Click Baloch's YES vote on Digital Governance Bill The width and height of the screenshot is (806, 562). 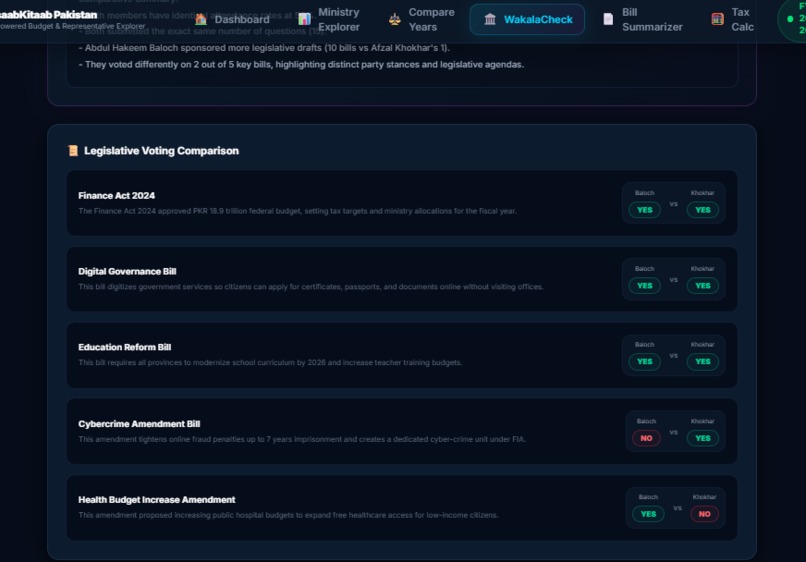pos(645,285)
